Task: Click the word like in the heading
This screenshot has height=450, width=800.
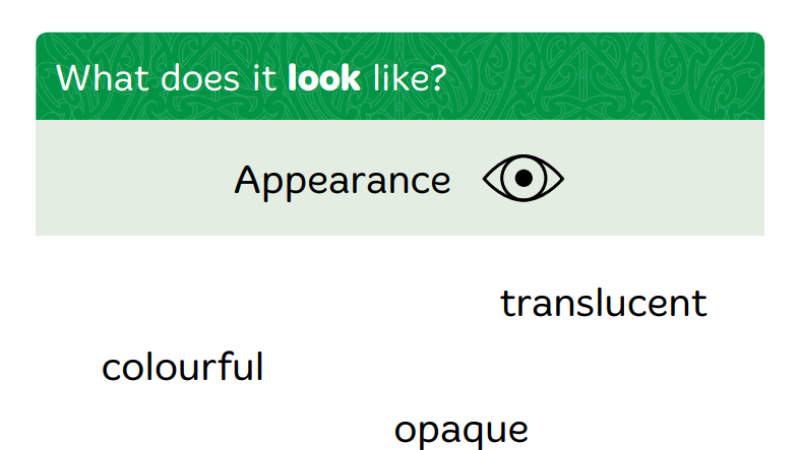Action: (x=398, y=78)
